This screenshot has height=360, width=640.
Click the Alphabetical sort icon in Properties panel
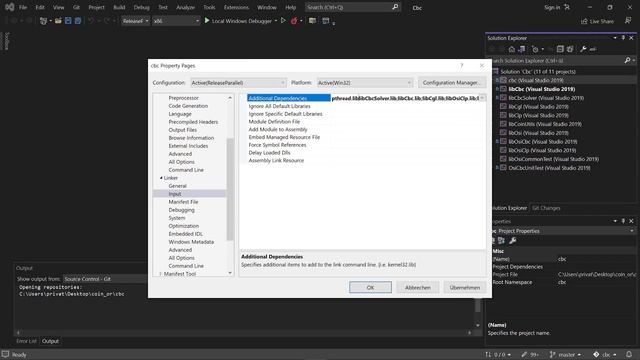tap(502, 241)
